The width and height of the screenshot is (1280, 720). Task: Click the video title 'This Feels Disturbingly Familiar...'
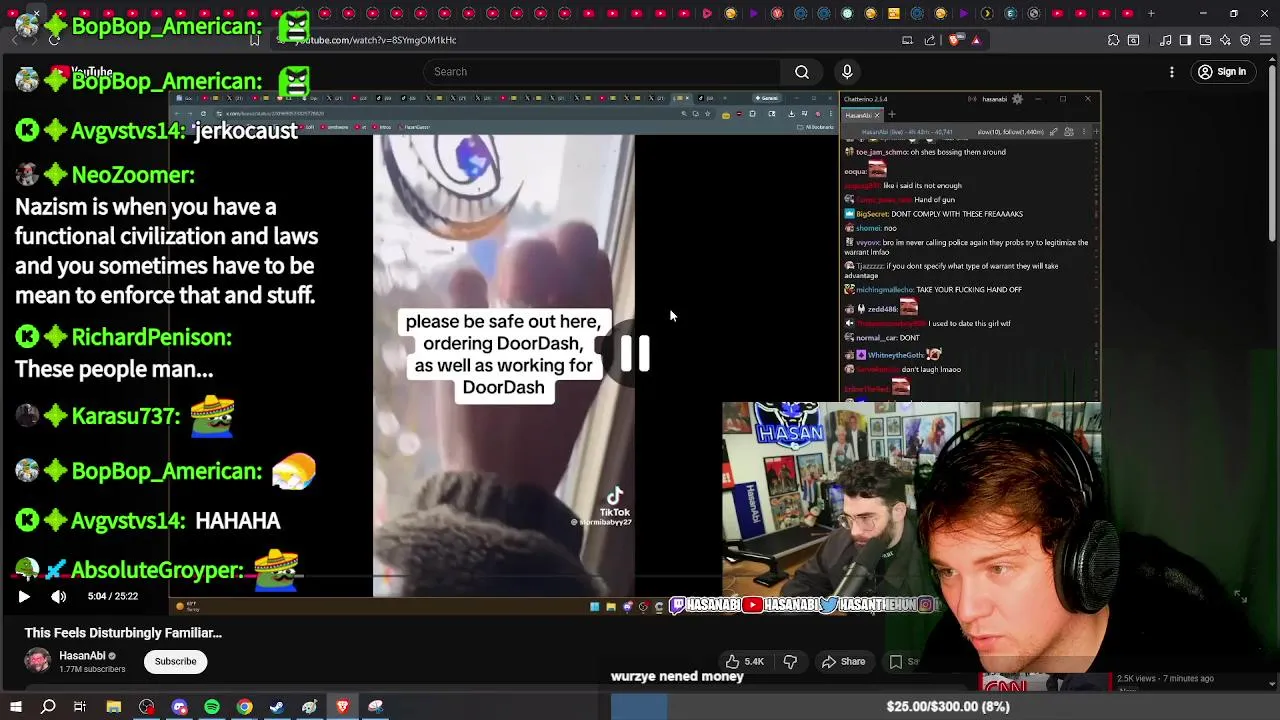pos(123,633)
